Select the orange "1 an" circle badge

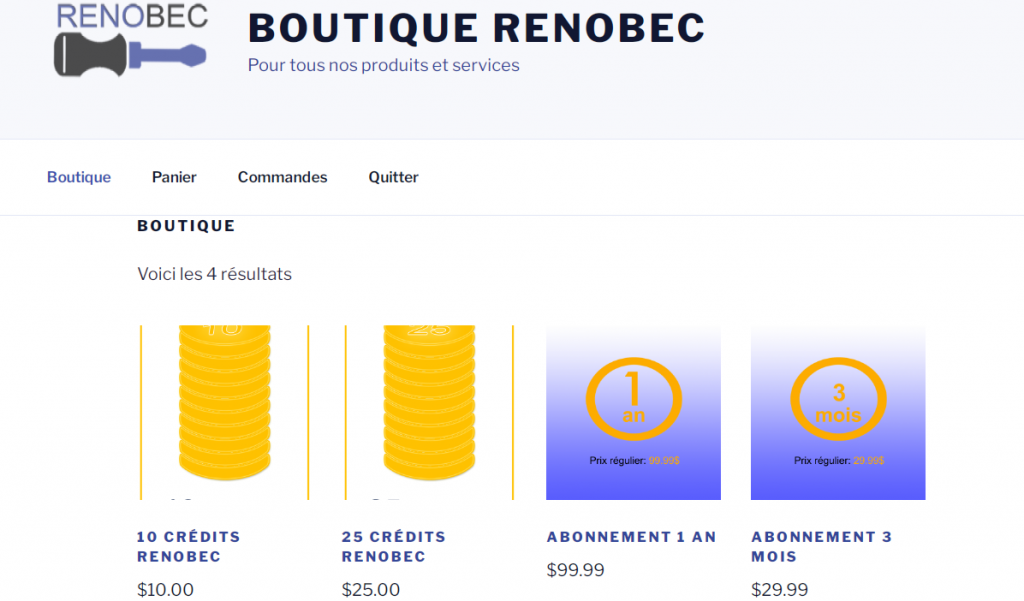633,398
